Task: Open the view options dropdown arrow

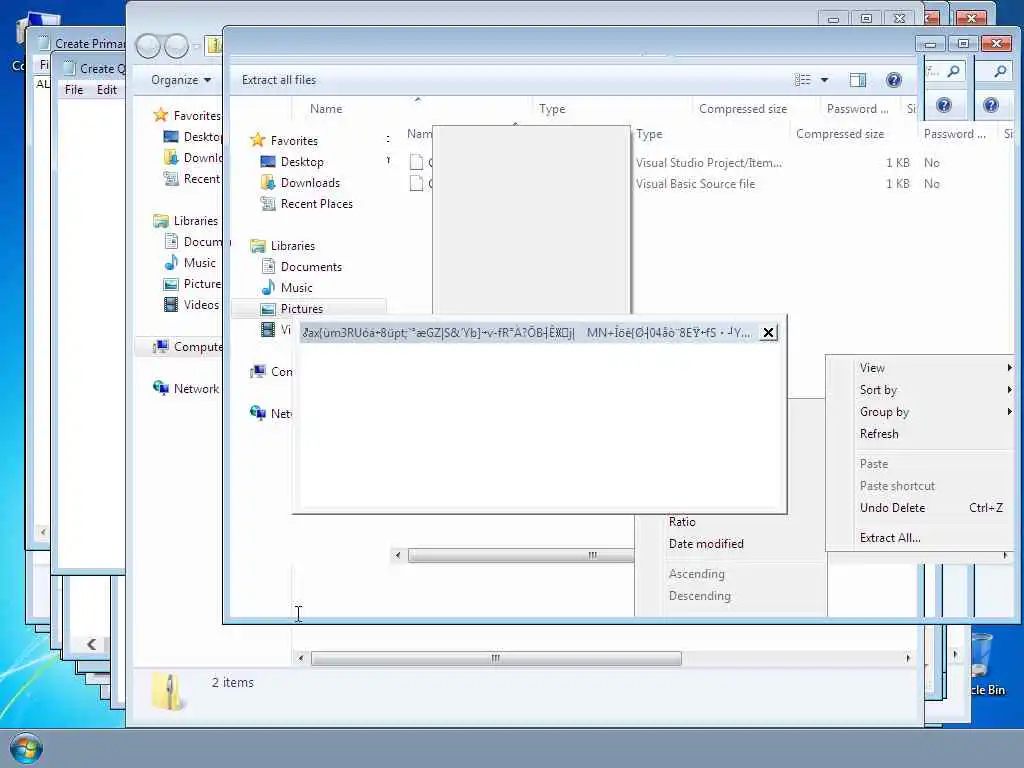Action: 824,80
